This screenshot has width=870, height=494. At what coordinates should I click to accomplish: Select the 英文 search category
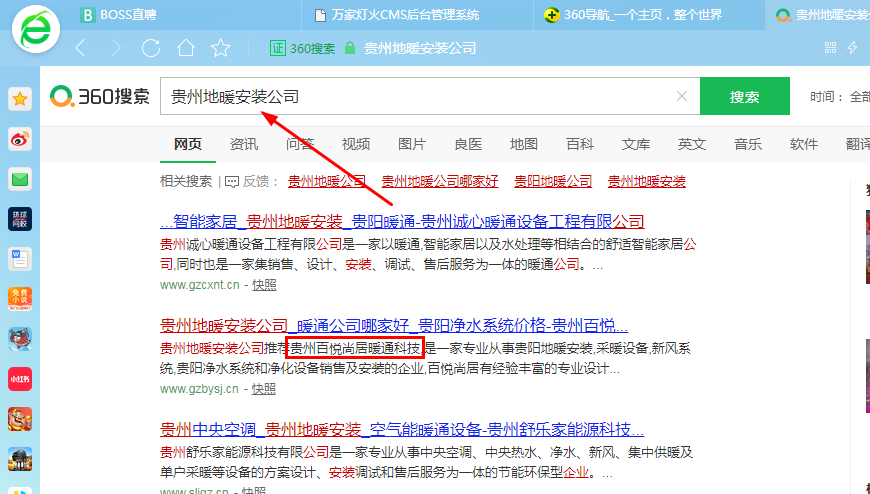click(692, 144)
